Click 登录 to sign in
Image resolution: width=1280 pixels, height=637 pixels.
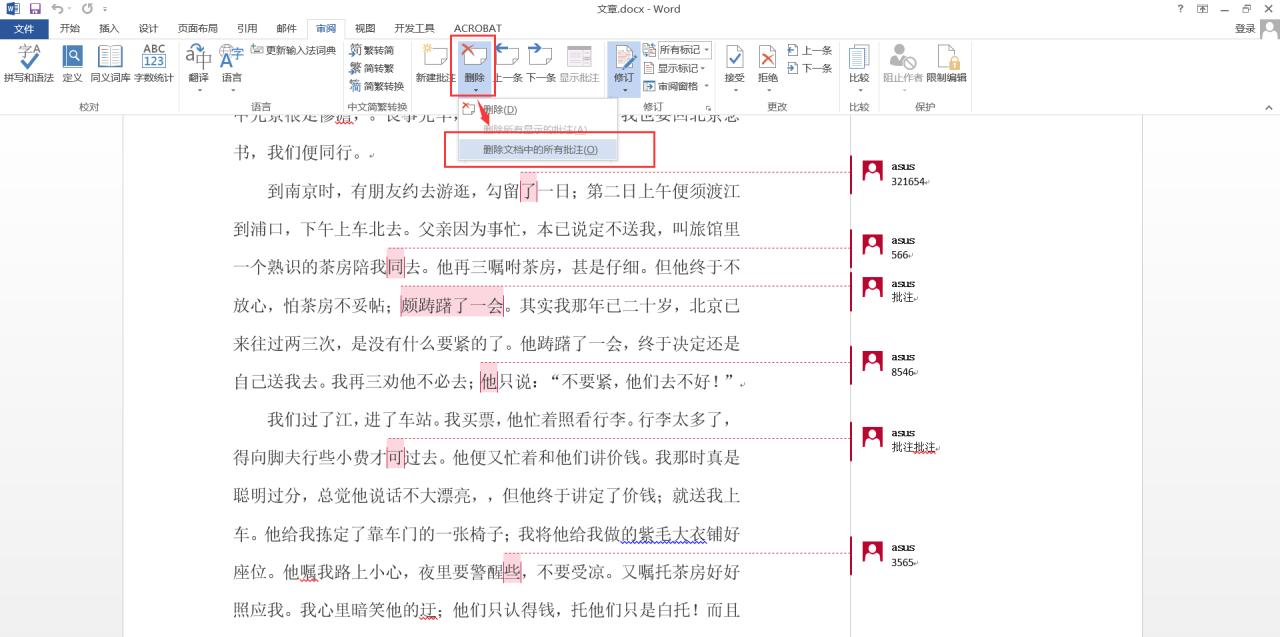click(x=1245, y=29)
